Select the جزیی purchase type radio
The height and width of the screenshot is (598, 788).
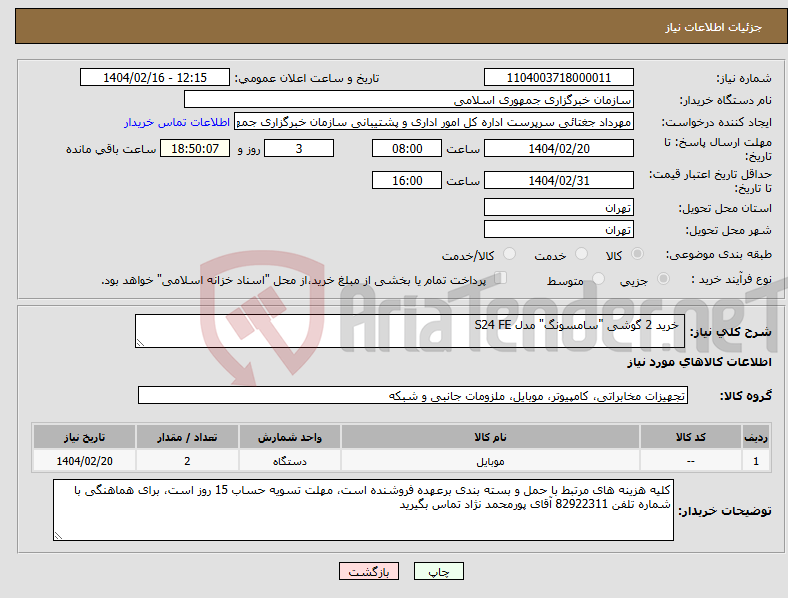click(663, 278)
